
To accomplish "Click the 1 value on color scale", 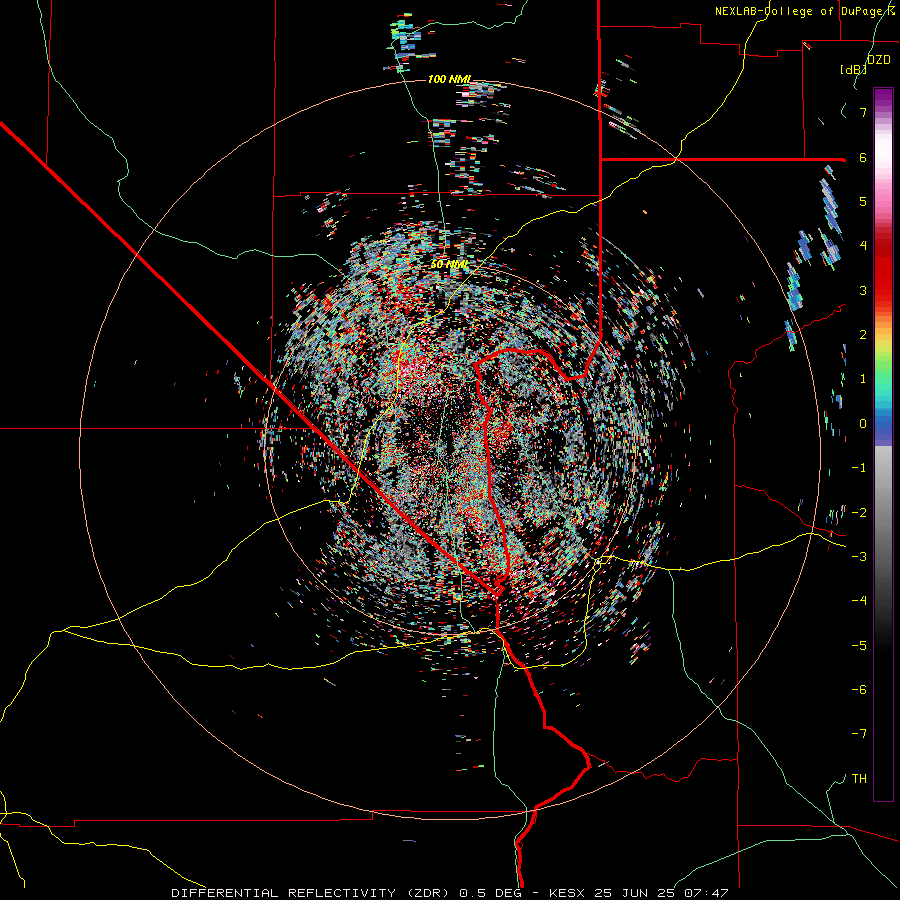I will (863, 379).
